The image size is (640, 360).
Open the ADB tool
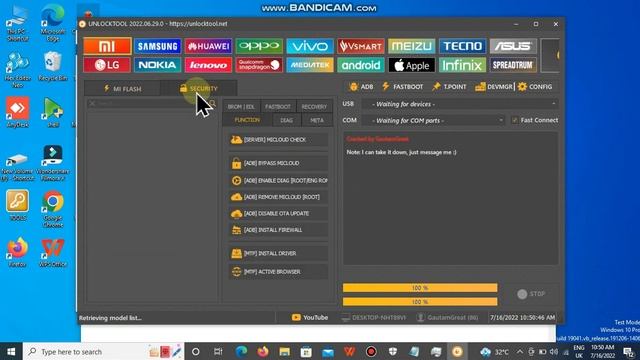tap(362, 87)
